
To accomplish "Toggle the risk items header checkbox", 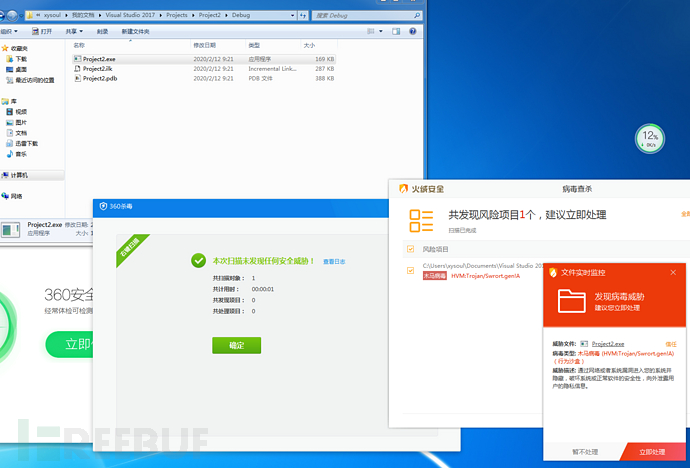I will tap(411, 249).
